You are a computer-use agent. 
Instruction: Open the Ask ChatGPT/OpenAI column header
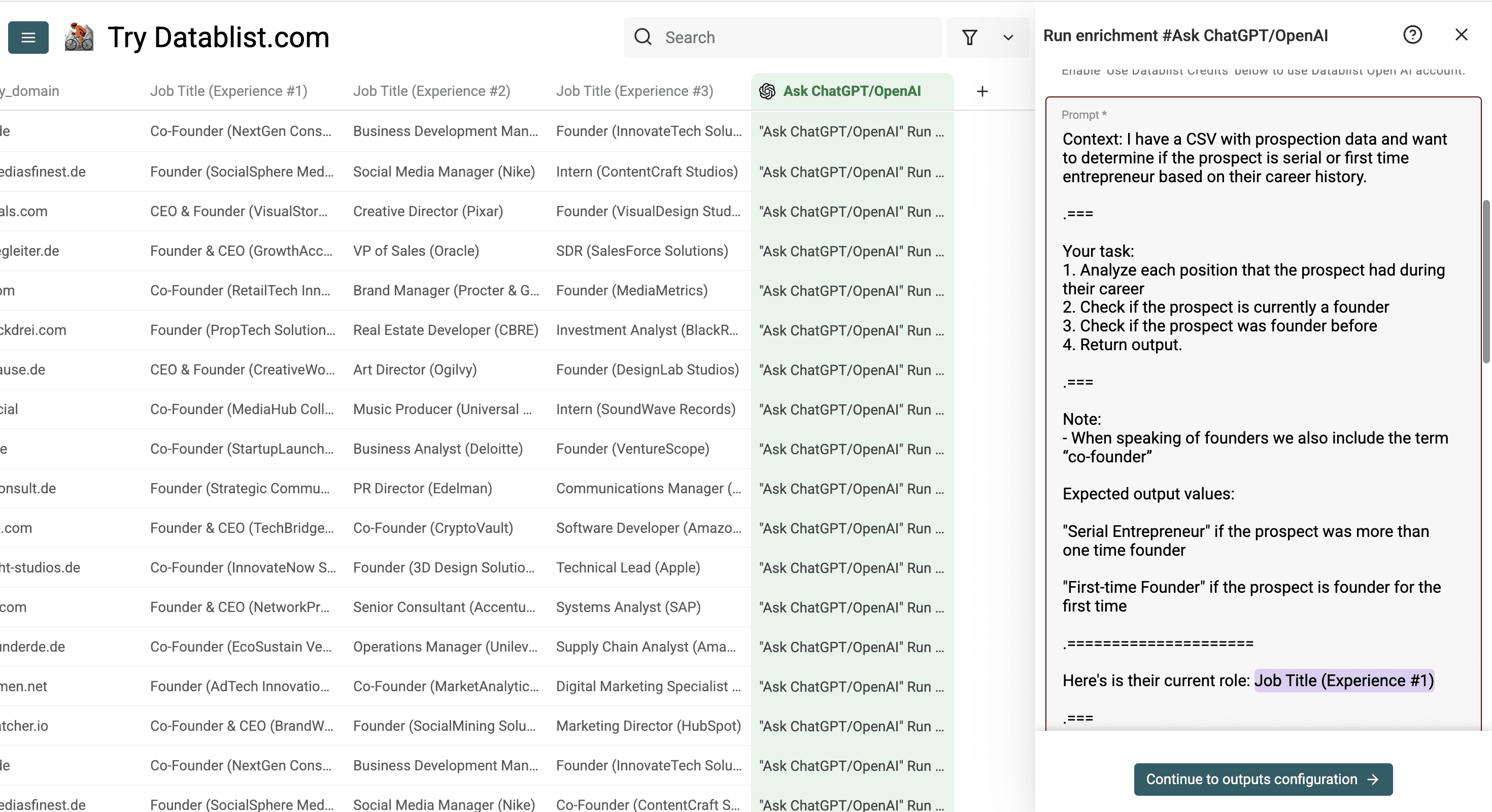coord(852,91)
